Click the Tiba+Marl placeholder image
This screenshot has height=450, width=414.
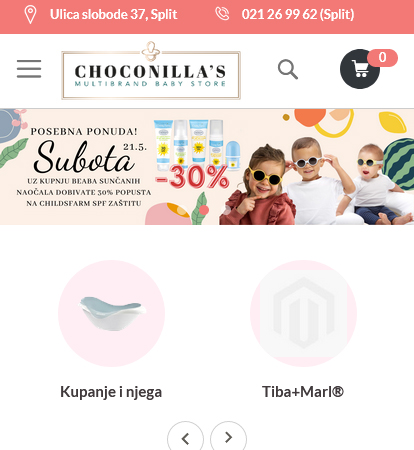(303, 313)
